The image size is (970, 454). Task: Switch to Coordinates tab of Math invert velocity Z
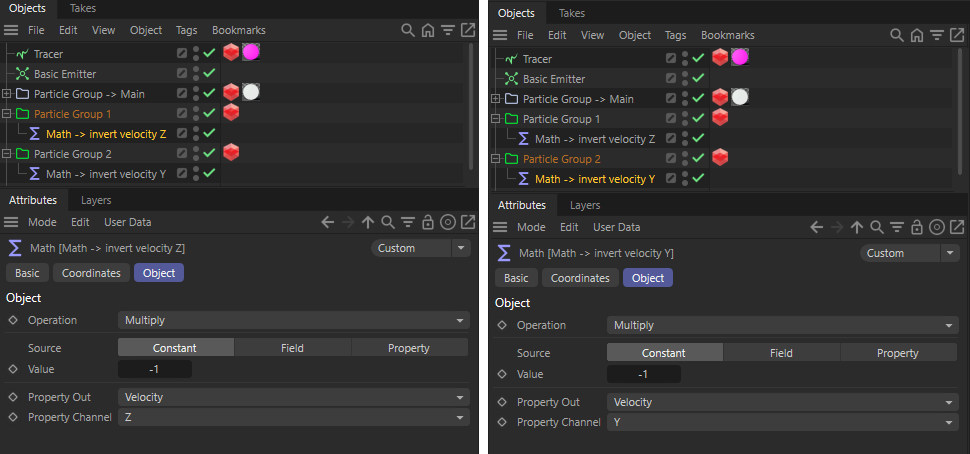[91, 273]
